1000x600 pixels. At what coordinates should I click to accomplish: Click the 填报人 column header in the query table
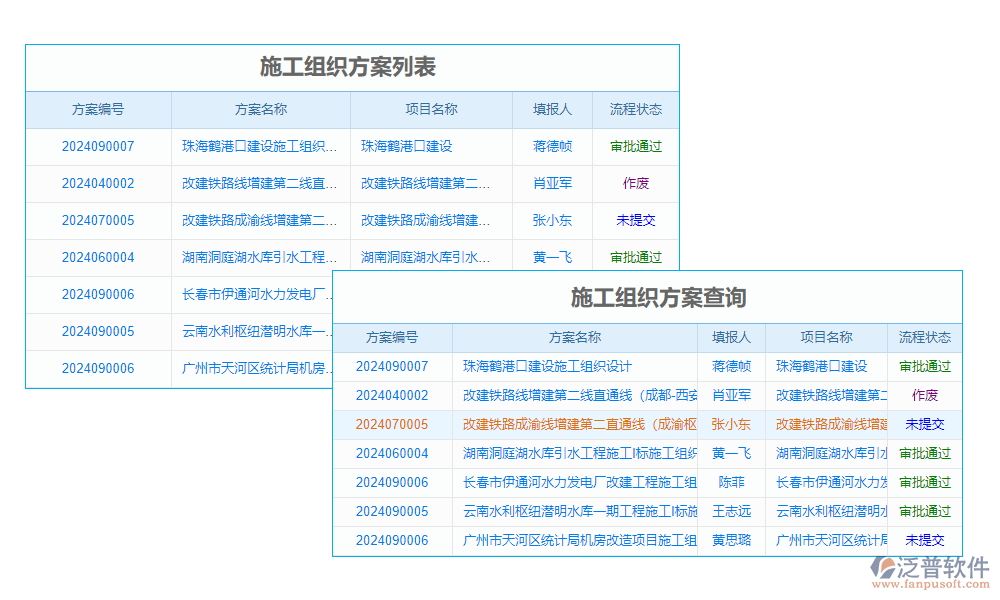[x=731, y=338]
